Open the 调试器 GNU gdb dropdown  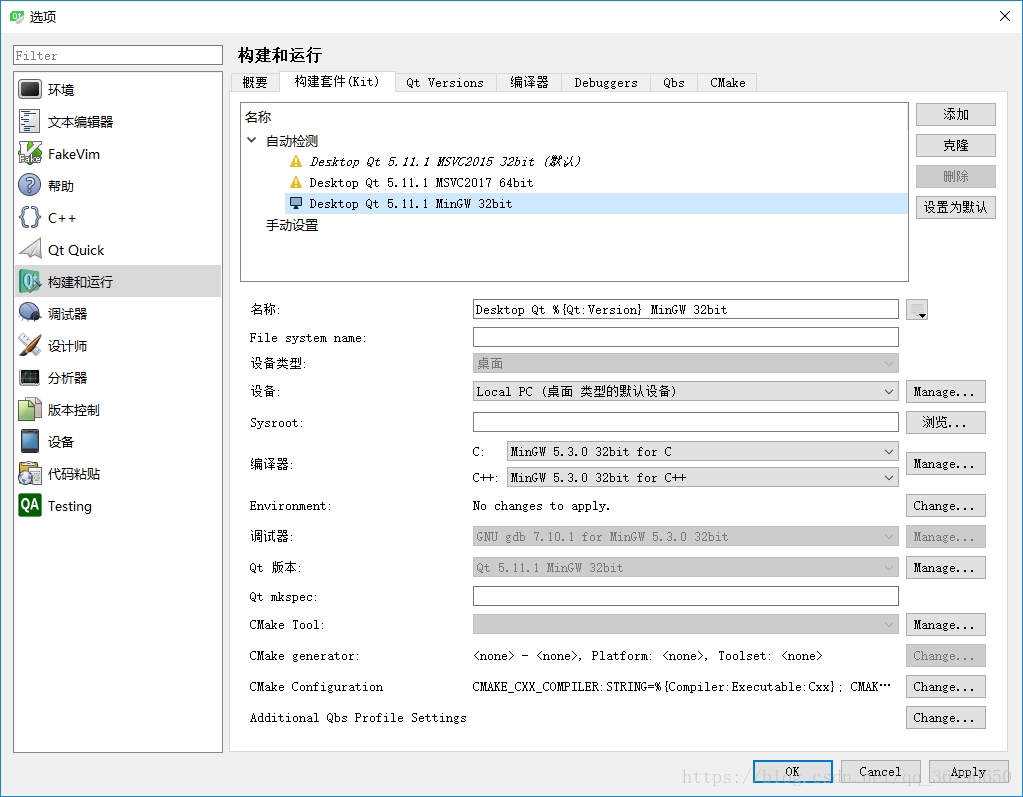685,537
